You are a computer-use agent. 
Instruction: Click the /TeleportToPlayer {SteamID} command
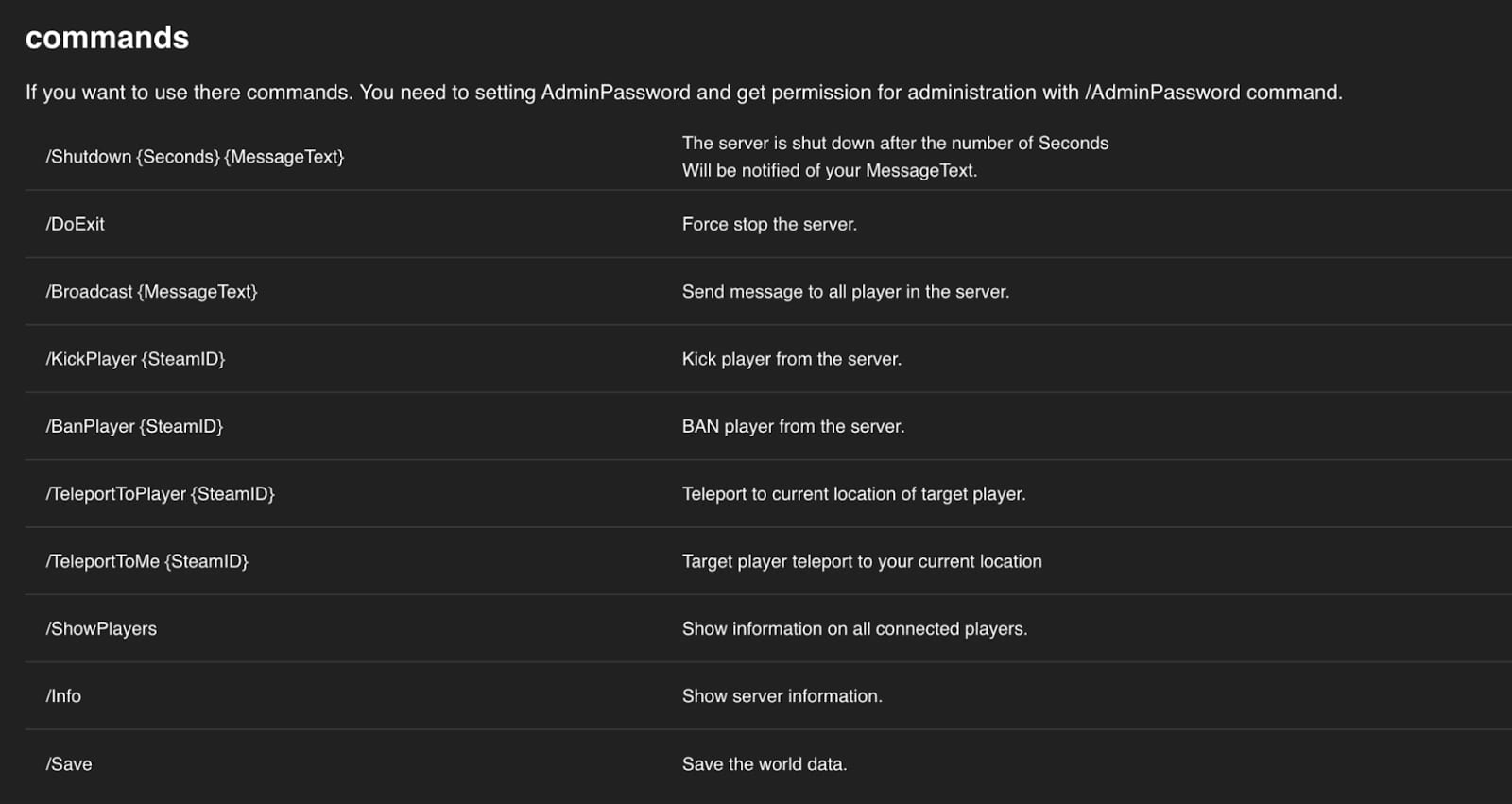(160, 494)
